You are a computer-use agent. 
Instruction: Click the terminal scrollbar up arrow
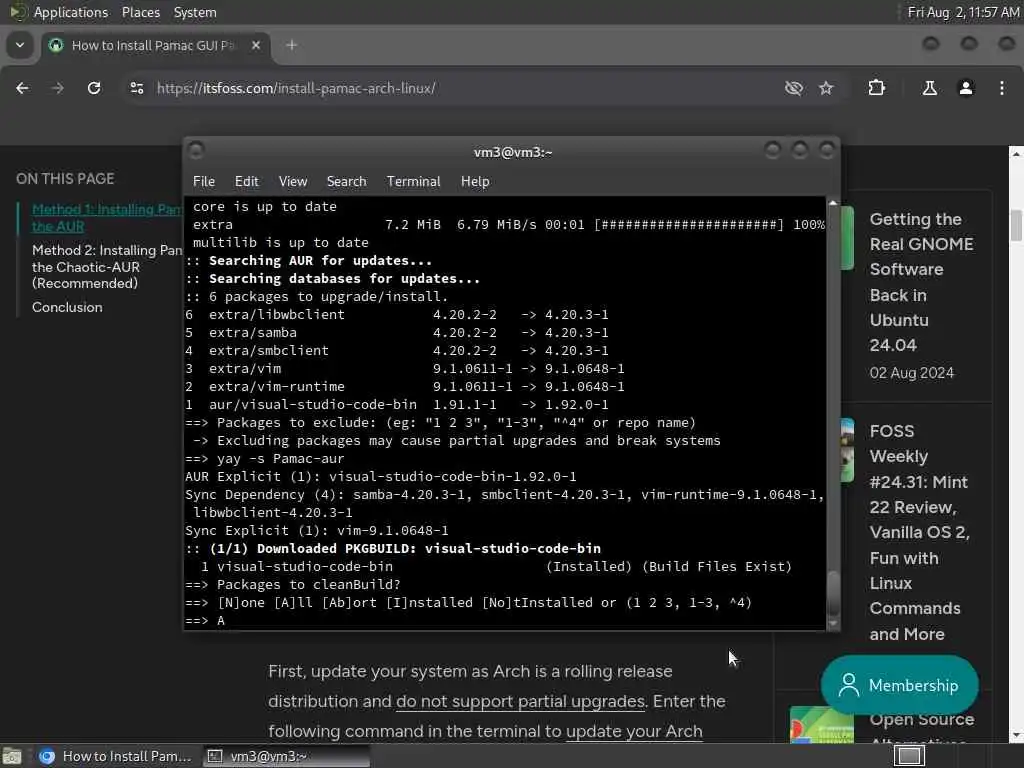pyautogui.click(x=833, y=202)
